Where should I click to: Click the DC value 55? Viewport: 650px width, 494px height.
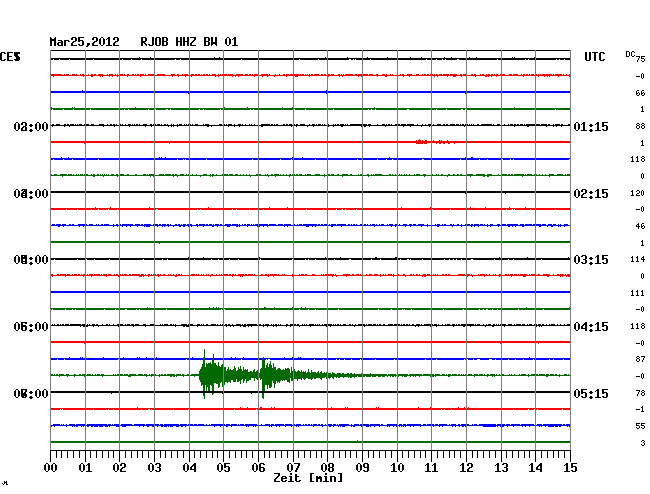click(x=640, y=426)
